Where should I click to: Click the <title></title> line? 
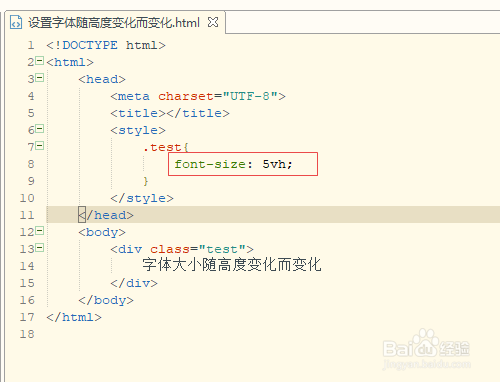[170, 113]
